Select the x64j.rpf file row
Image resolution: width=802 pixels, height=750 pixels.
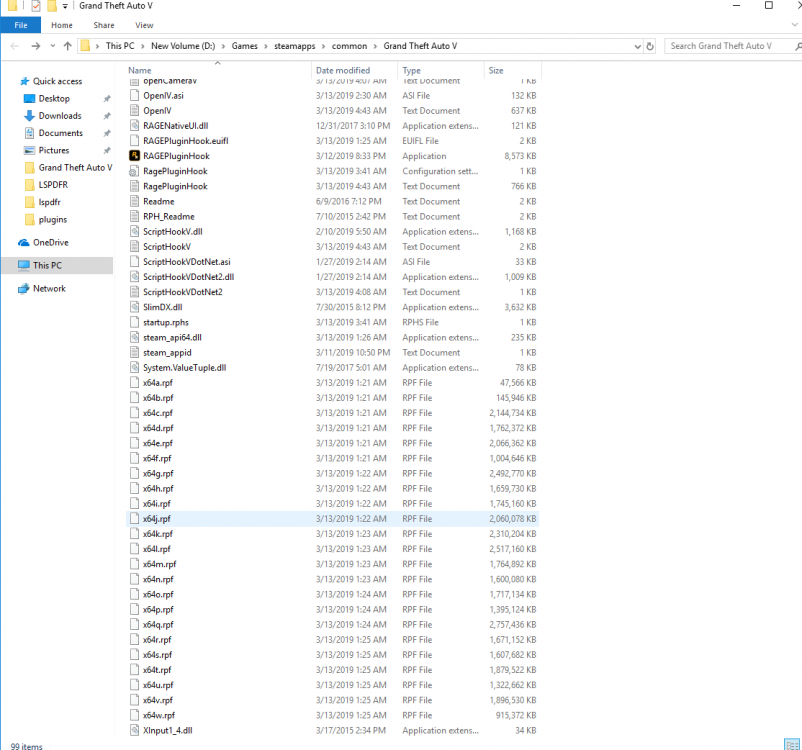tap(332, 519)
